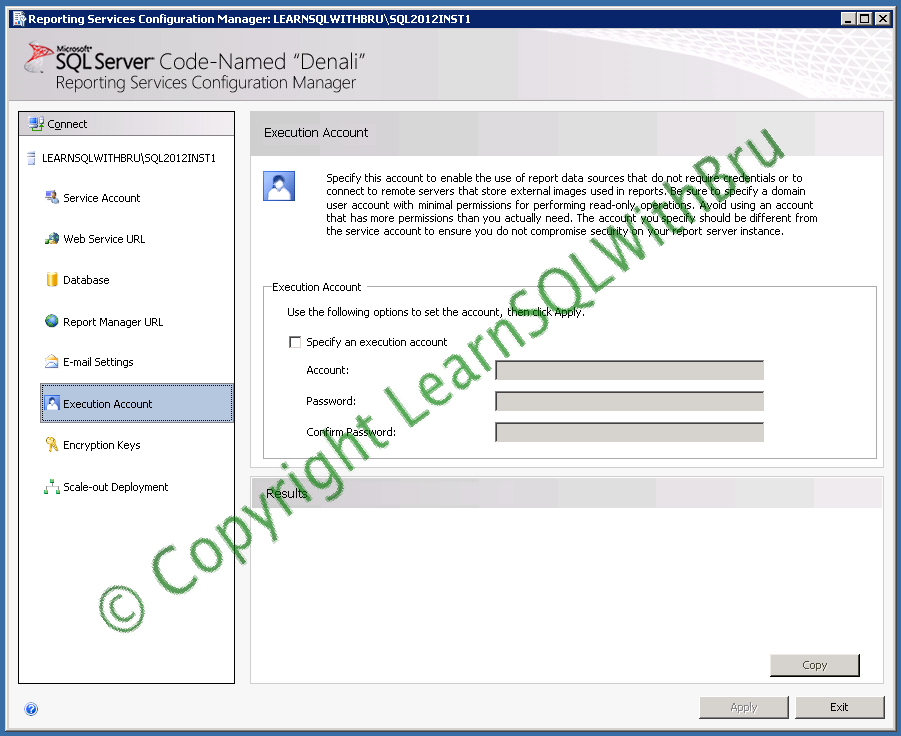
Task: Click the Confirm Password input field
Action: pos(629,432)
